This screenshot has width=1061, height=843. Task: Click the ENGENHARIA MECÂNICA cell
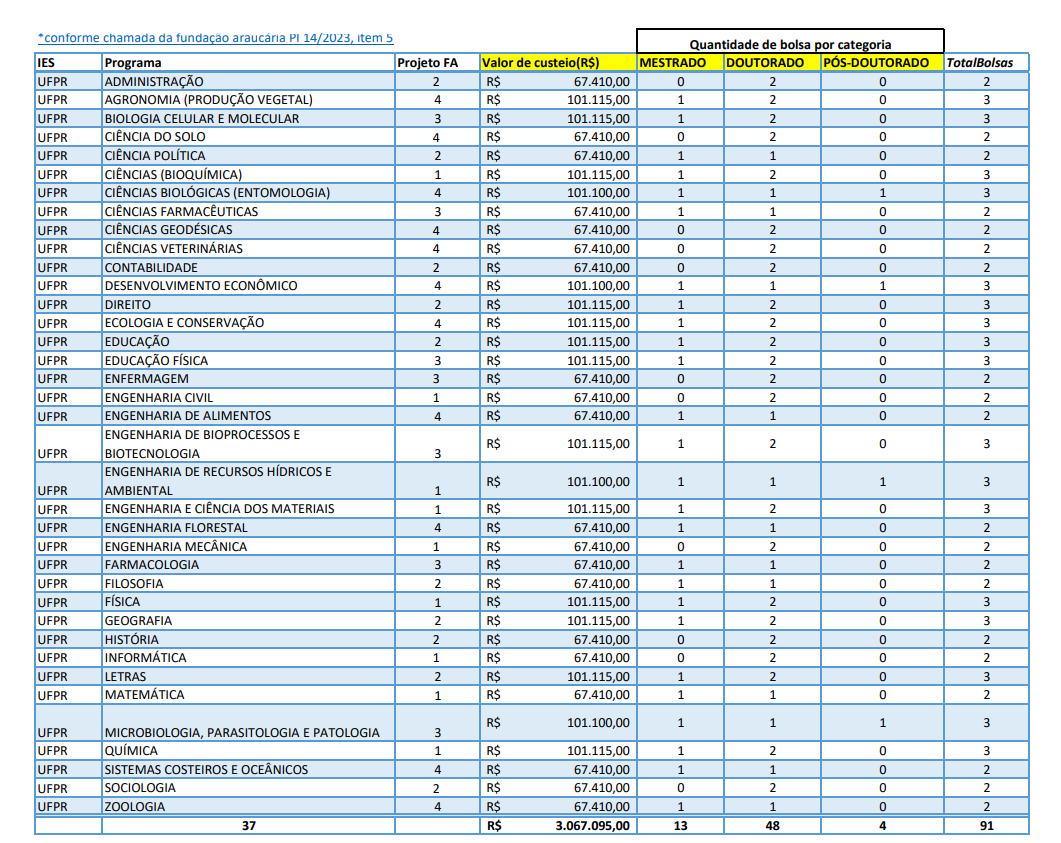tap(248, 546)
